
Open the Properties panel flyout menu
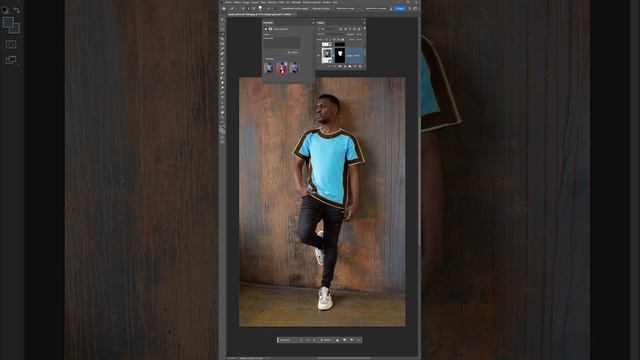pos(313,23)
